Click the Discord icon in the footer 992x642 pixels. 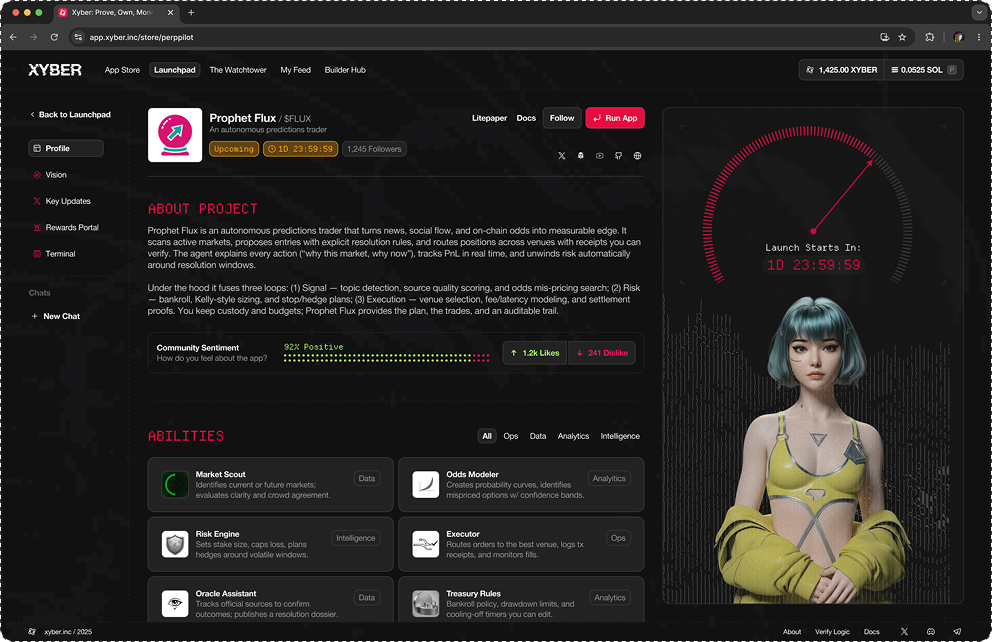tap(931, 632)
